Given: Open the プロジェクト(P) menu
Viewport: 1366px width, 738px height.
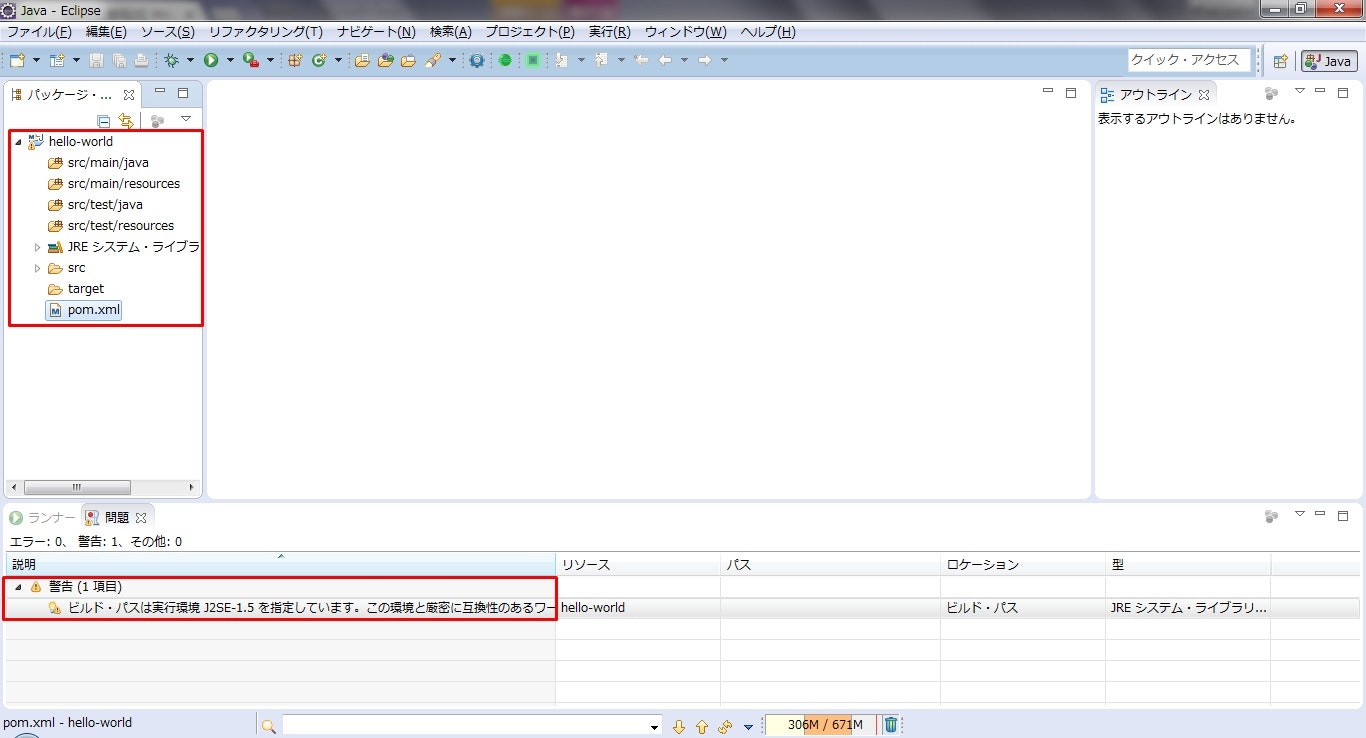Looking at the screenshot, I should (530, 32).
